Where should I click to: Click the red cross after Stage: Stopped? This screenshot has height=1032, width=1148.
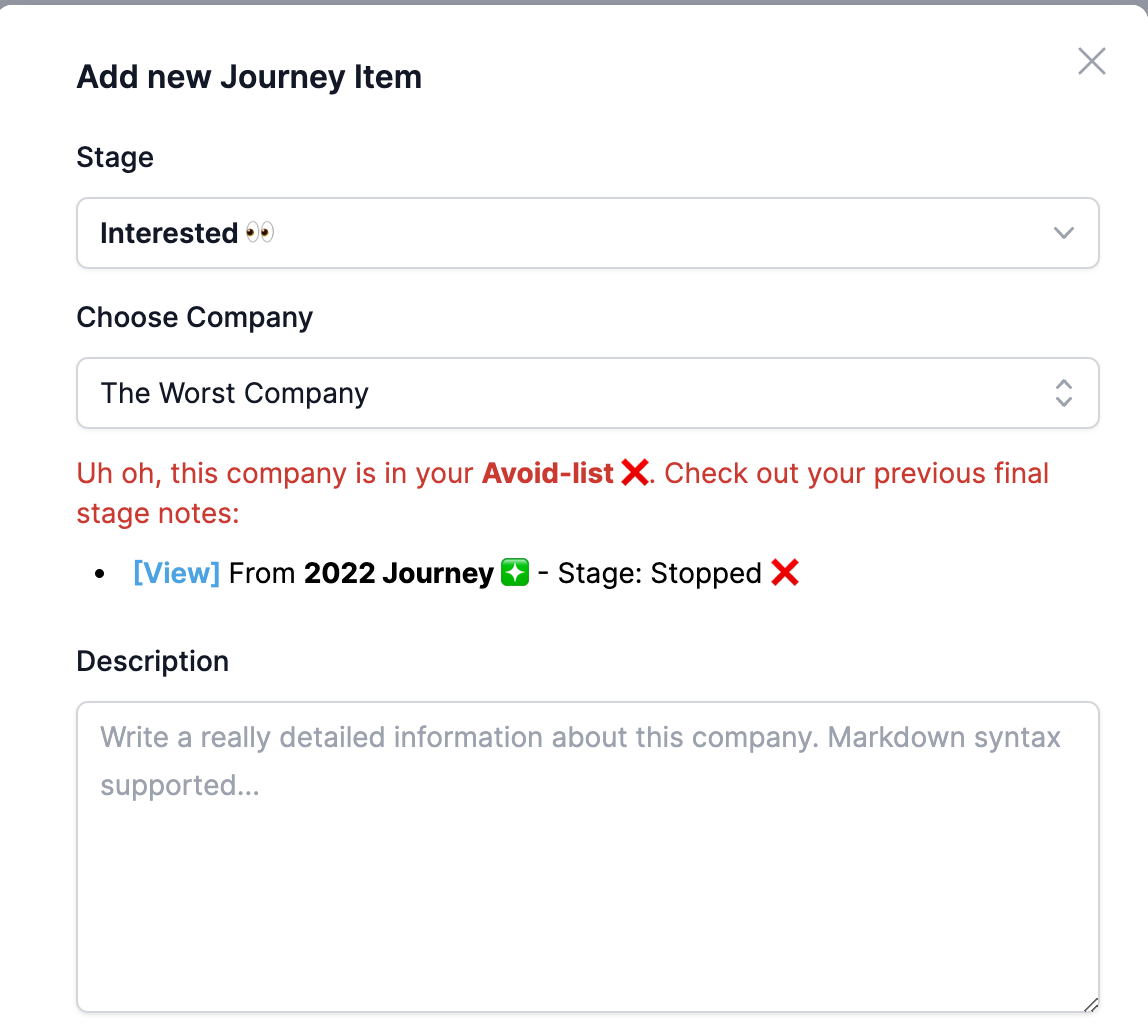(x=785, y=572)
